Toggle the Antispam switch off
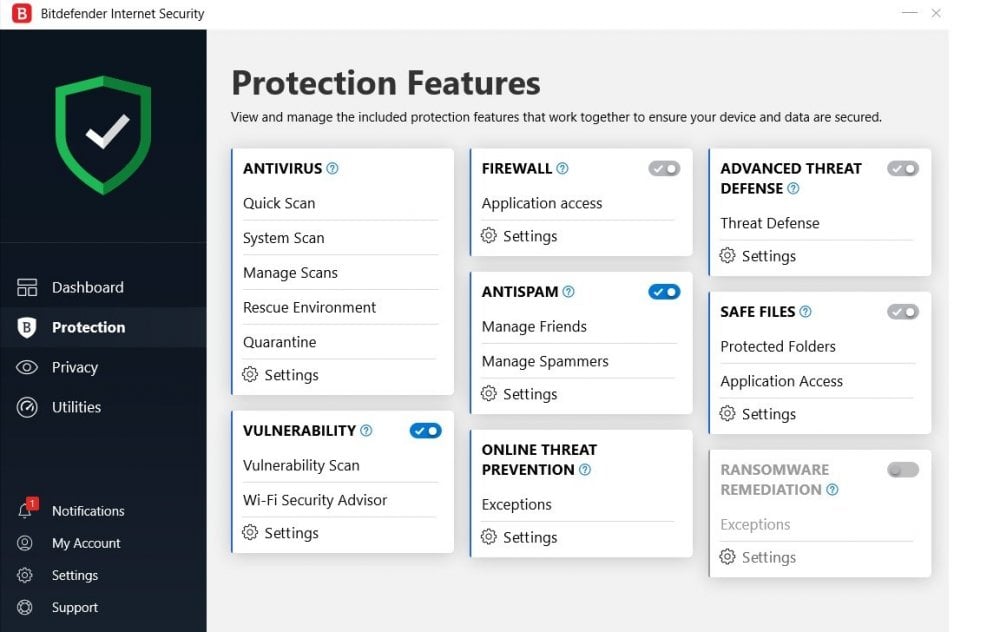The image size is (1000, 632). point(665,292)
